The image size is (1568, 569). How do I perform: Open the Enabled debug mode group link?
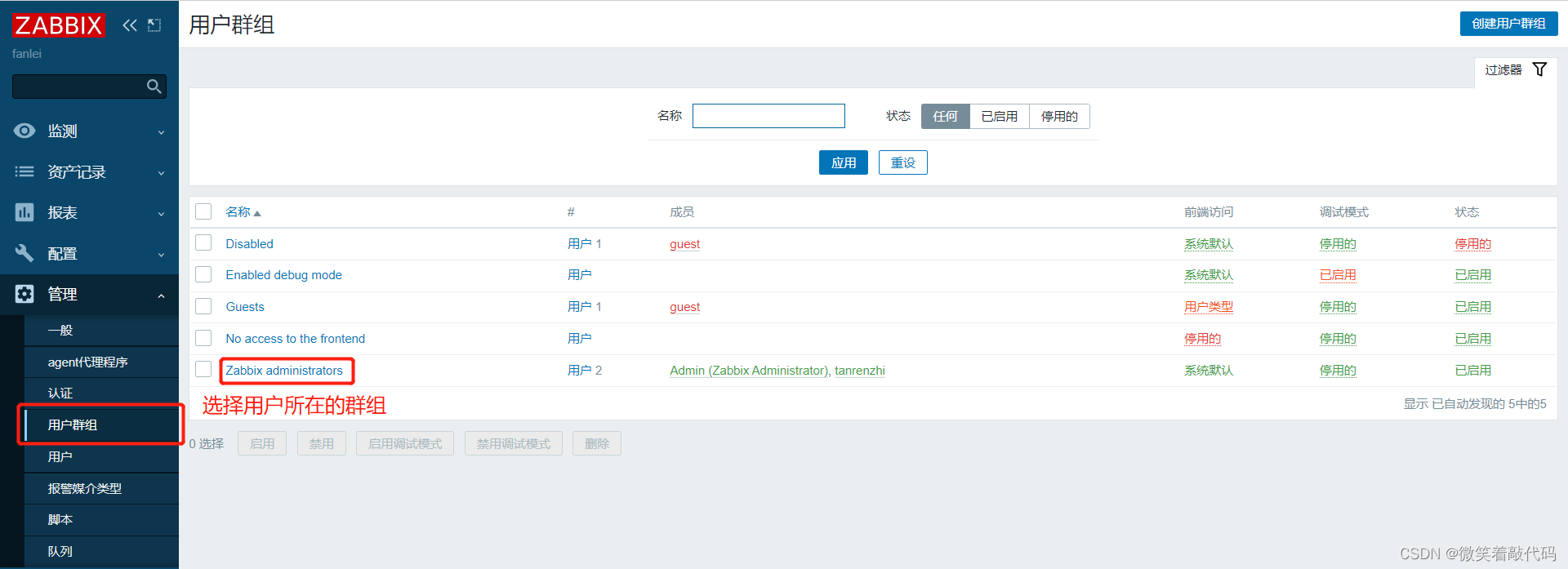tap(284, 275)
